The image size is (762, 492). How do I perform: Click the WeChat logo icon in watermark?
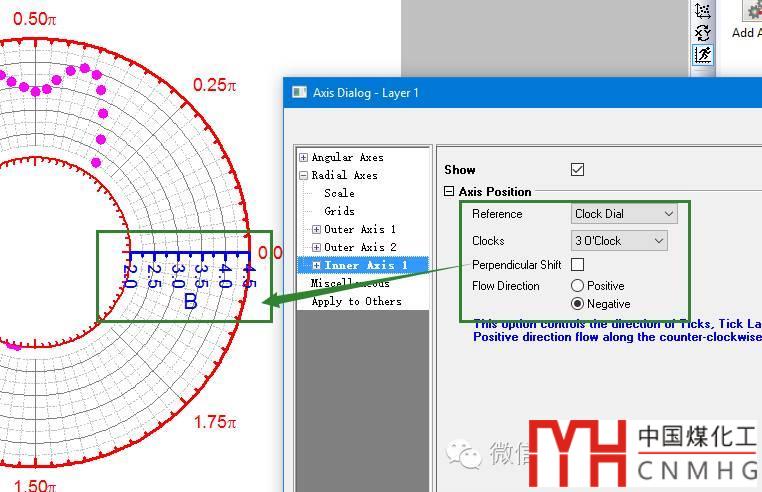click(463, 455)
